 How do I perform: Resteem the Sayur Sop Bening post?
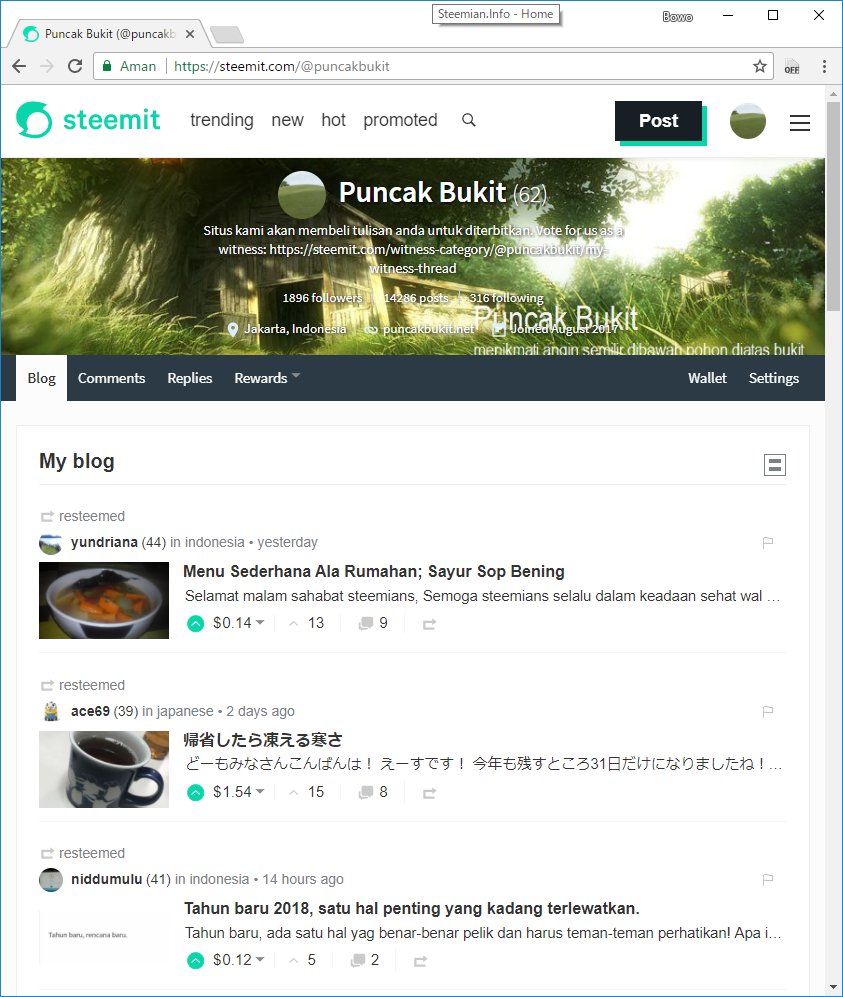[x=429, y=624]
